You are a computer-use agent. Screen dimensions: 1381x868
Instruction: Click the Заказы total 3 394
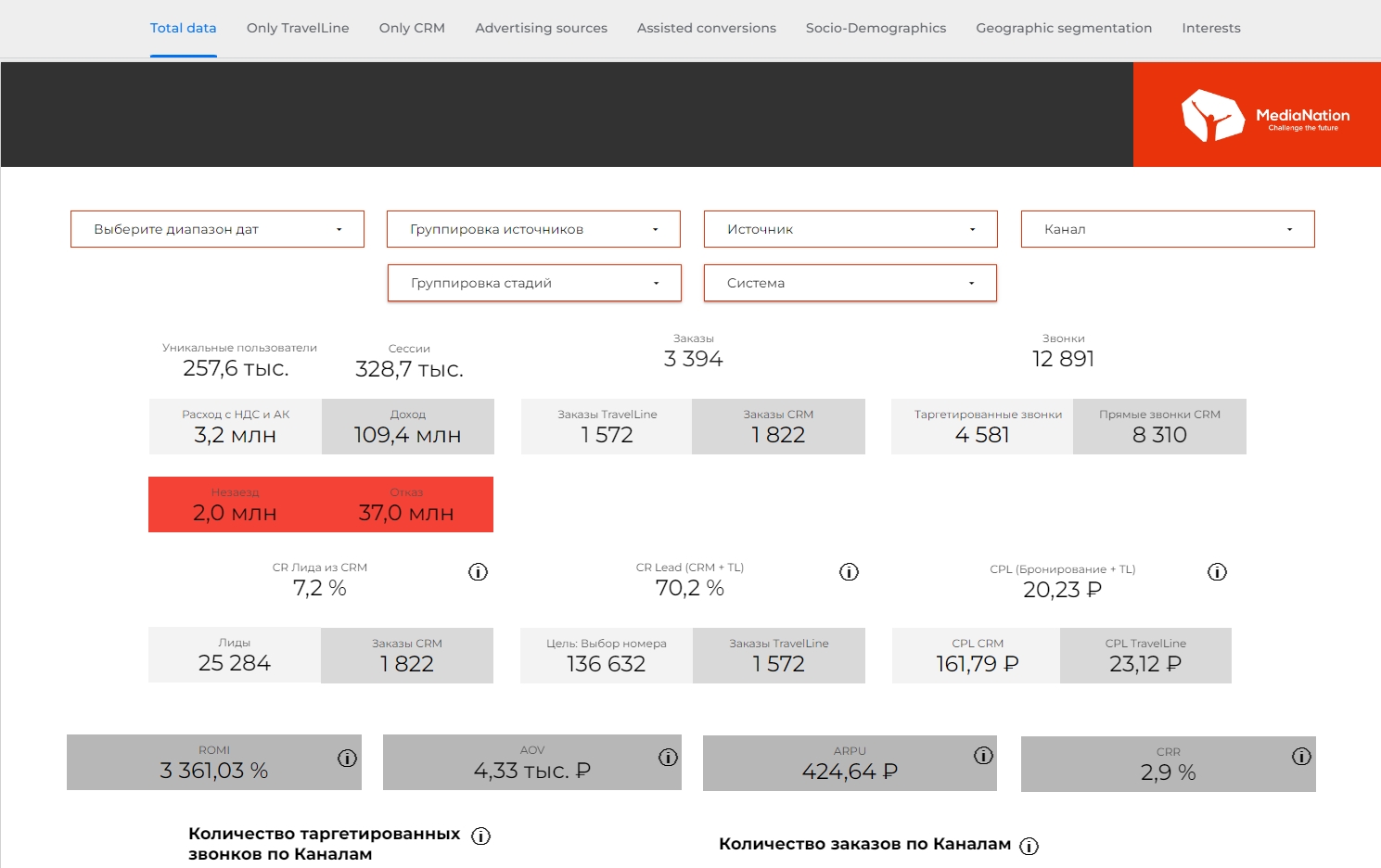(693, 359)
